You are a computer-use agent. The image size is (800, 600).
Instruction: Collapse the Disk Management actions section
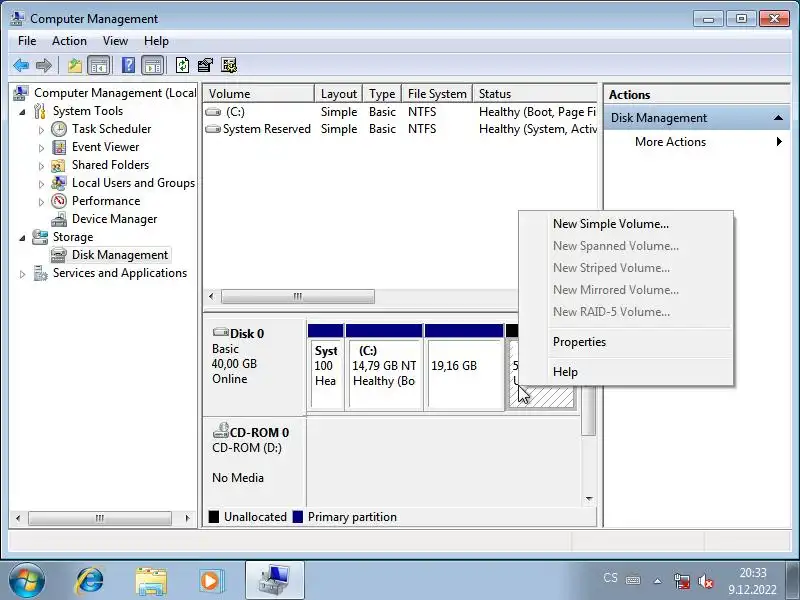(778, 118)
